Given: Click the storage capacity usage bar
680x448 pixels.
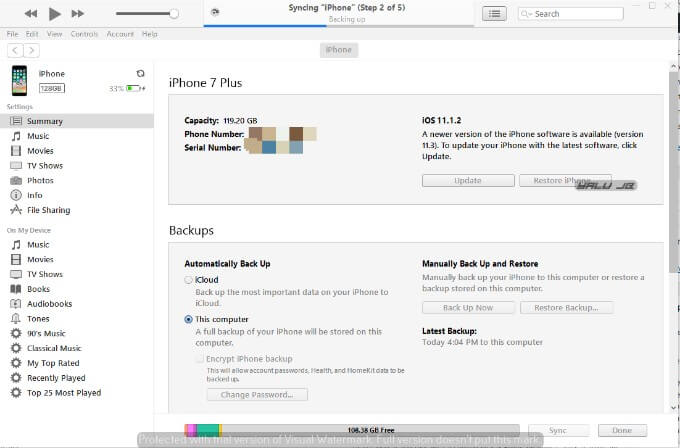Looking at the screenshot, I should pos(352,430).
